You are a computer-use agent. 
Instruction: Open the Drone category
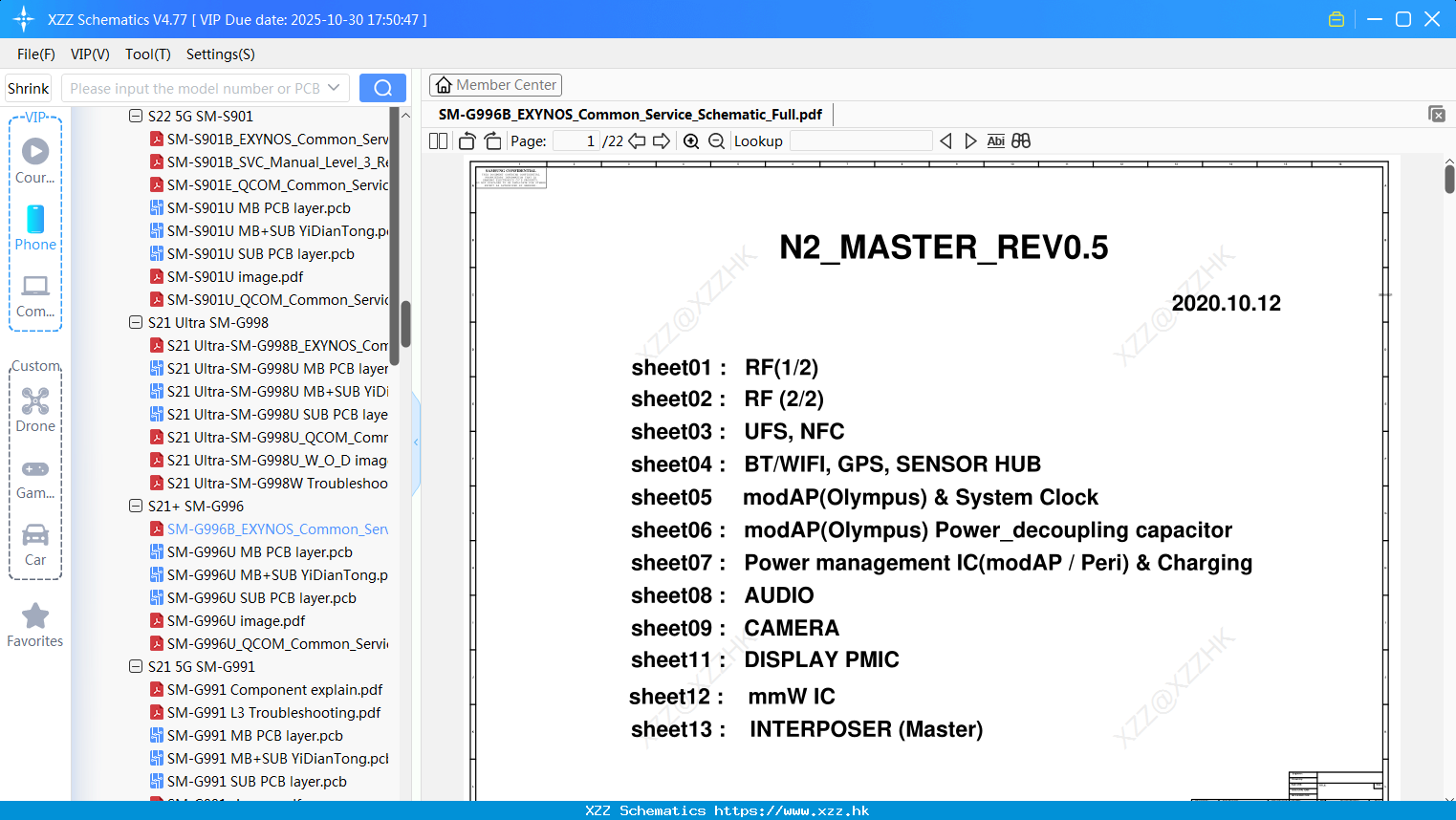35,409
